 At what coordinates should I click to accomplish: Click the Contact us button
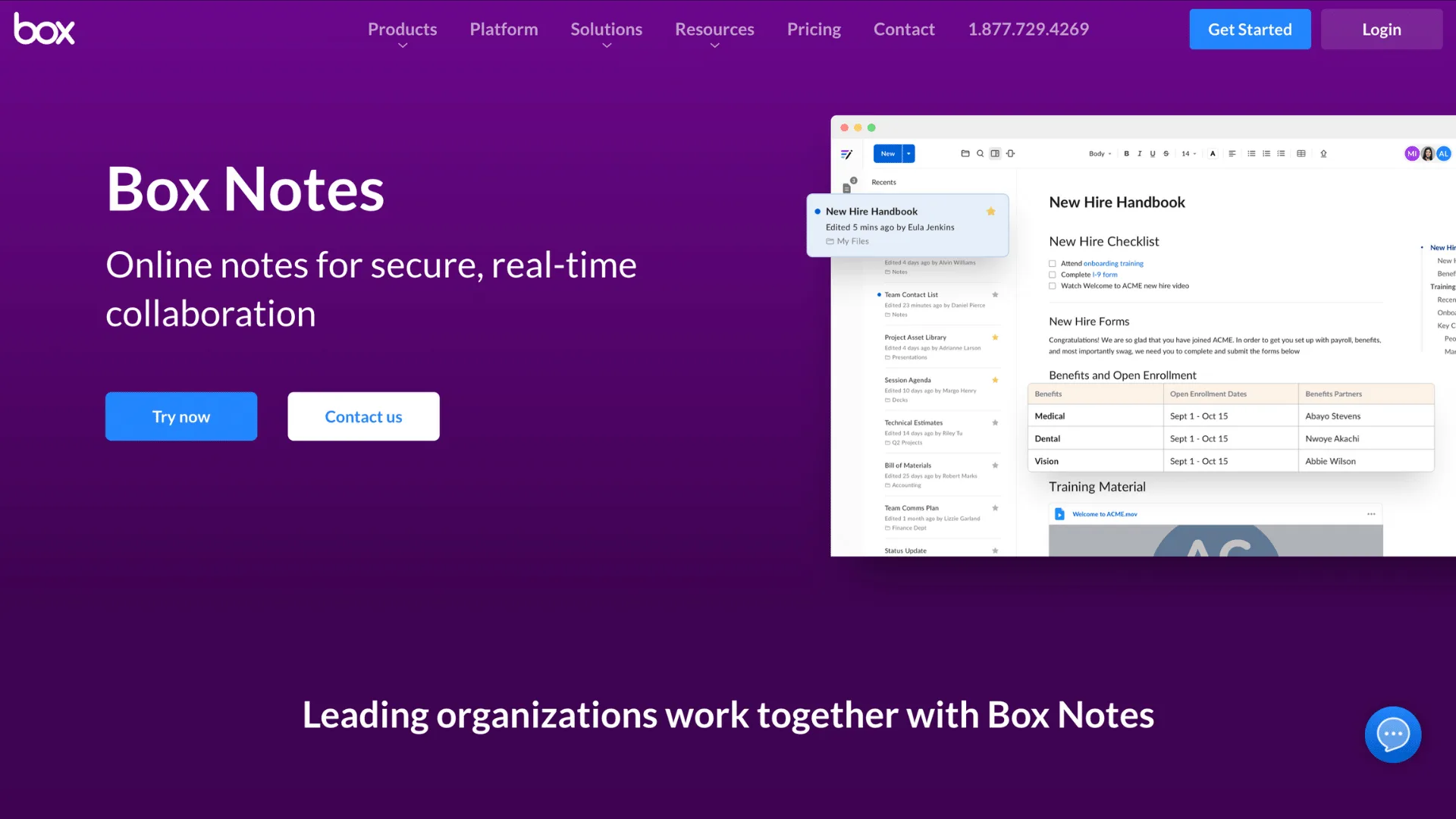[363, 416]
